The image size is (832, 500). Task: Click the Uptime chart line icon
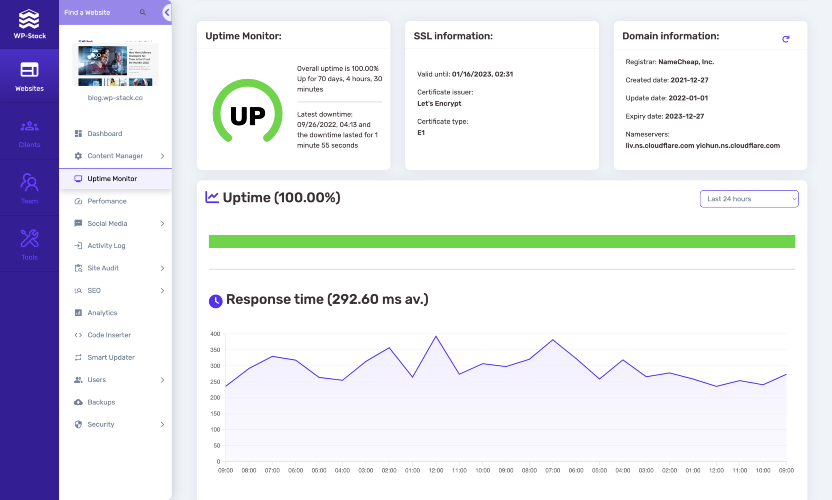pos(212,197)
